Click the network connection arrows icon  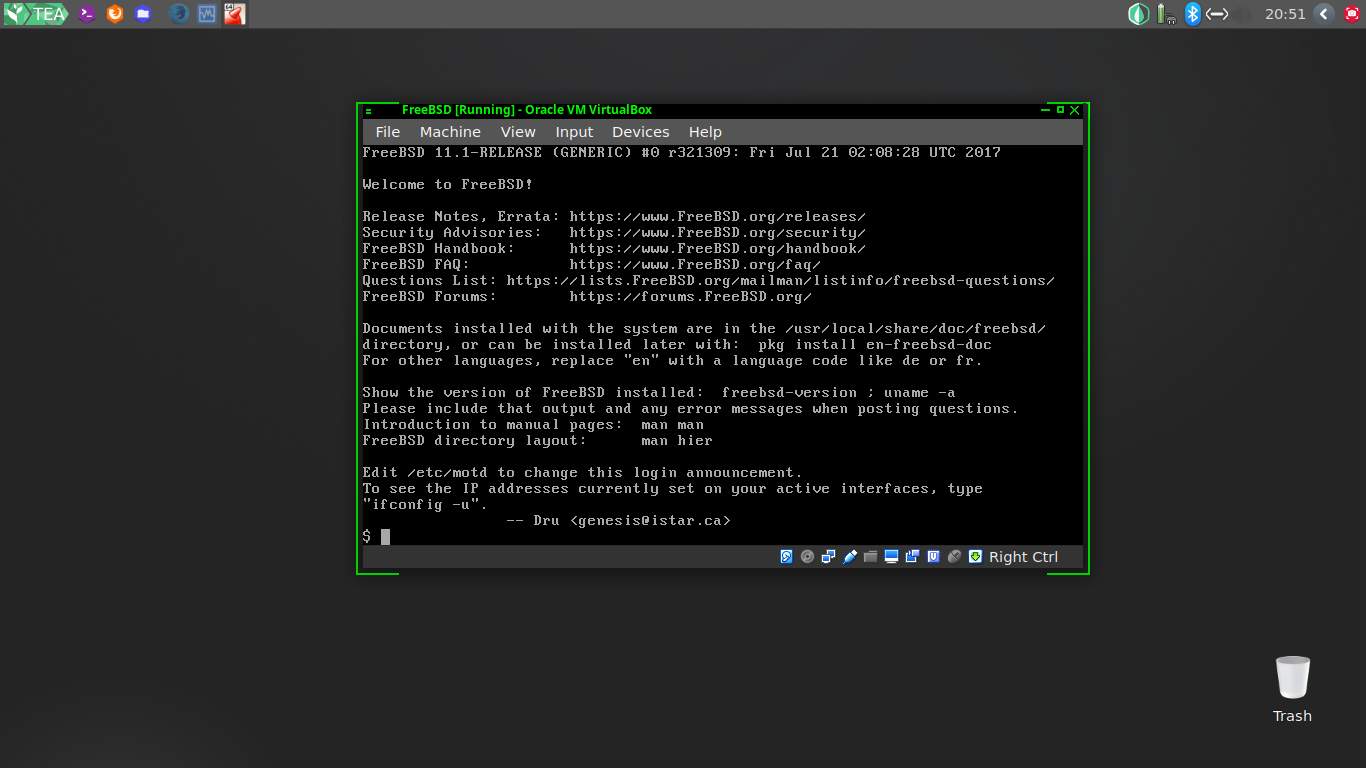1217,14
